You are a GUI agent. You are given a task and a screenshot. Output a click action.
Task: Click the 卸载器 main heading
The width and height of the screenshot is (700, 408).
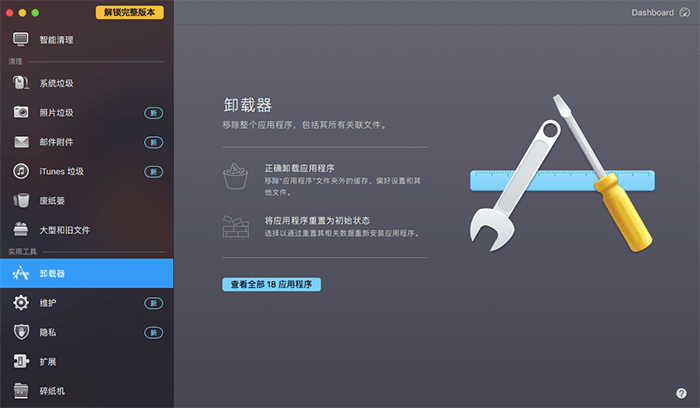coord(248,105)
